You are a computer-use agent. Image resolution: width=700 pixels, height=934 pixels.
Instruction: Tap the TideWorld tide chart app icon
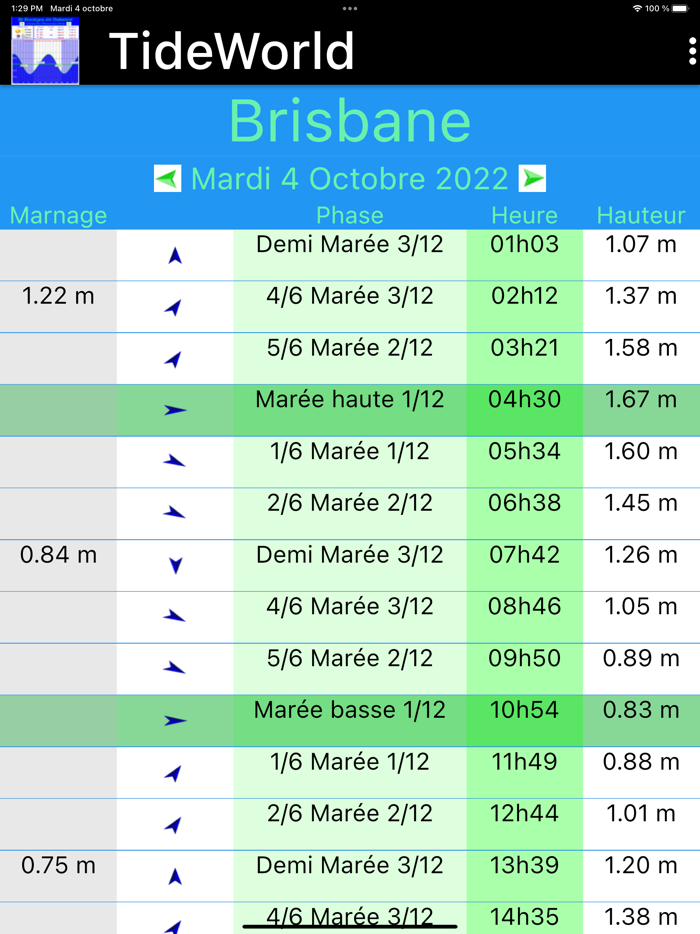[45, 51]
